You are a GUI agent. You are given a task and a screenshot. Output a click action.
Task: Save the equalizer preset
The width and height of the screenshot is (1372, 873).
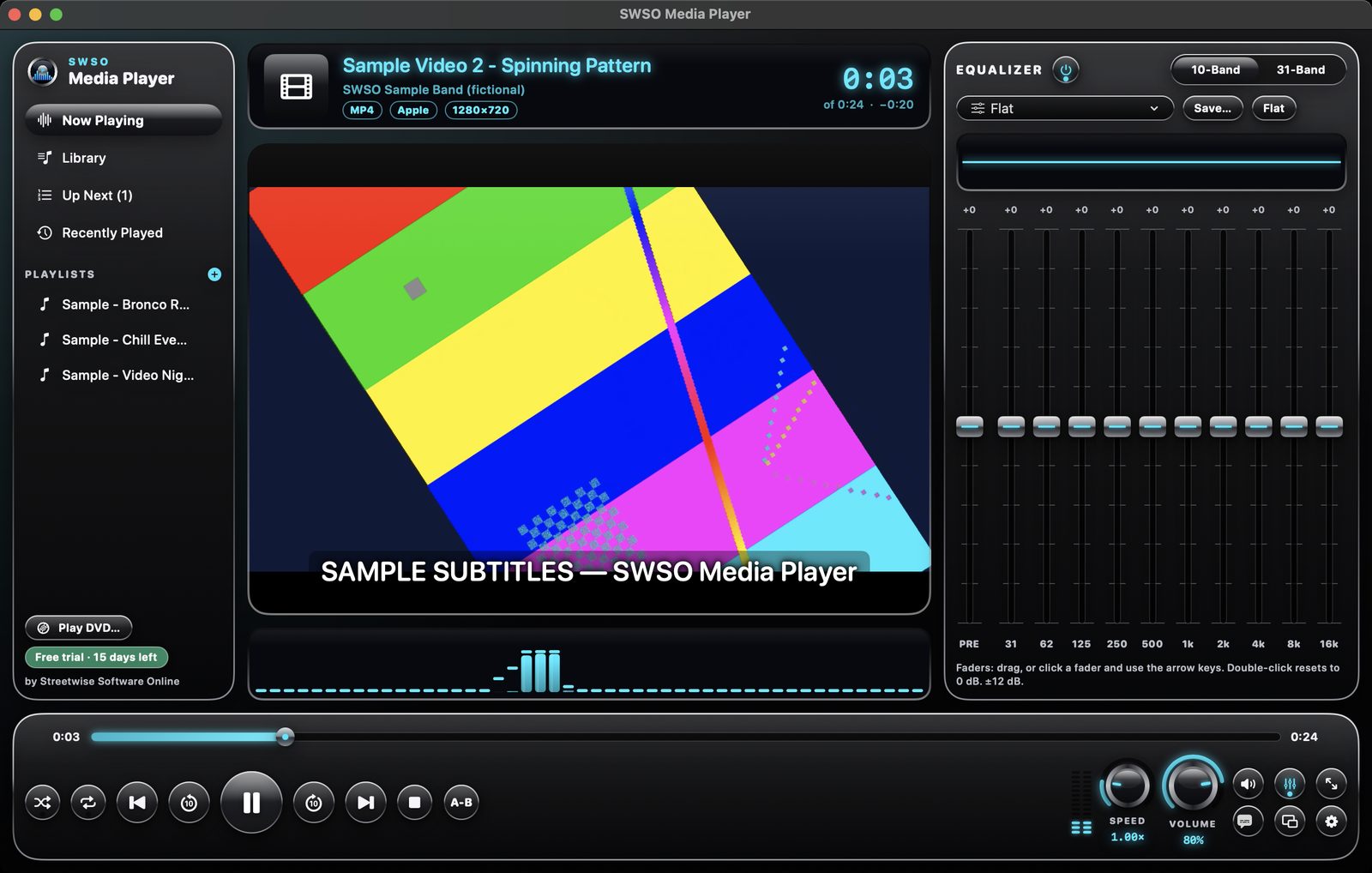tap(1213, 108)
